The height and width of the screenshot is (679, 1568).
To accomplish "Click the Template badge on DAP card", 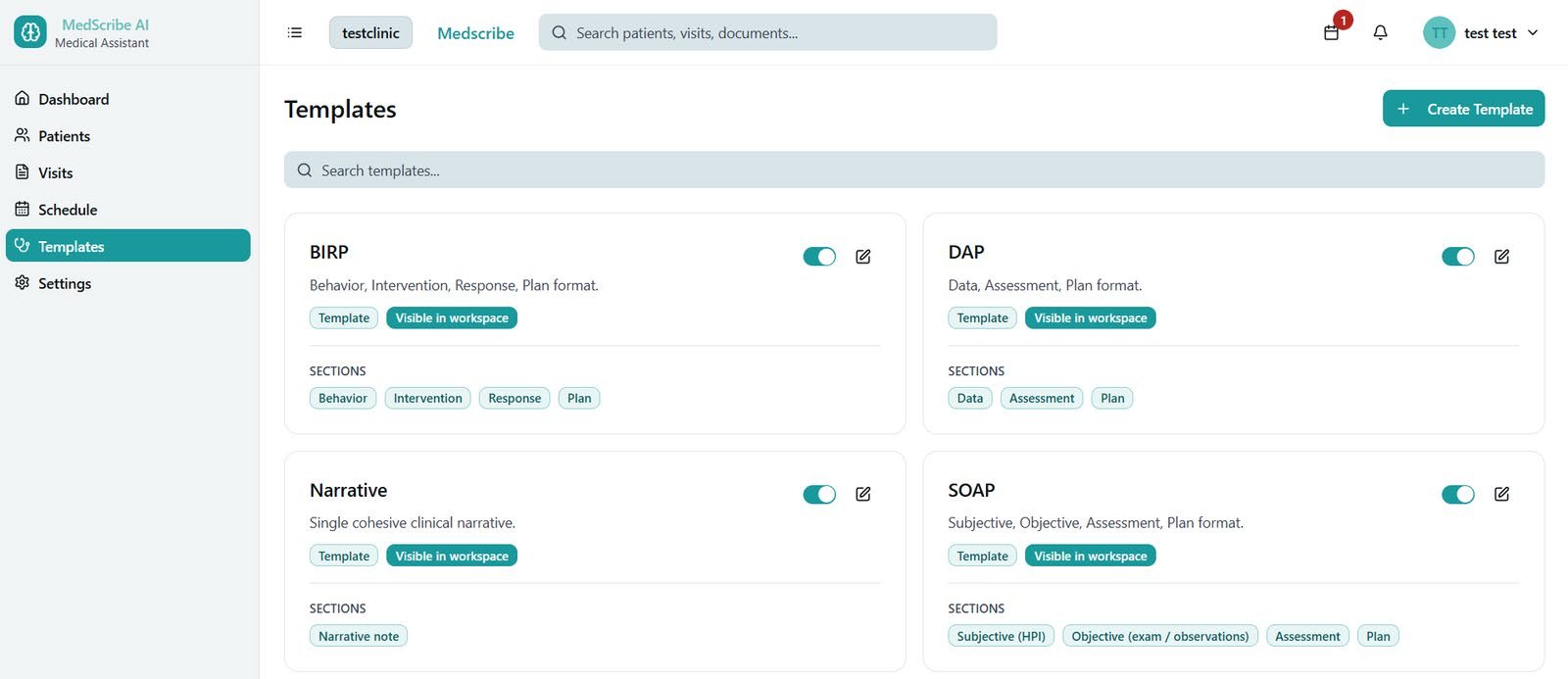I will (x=982, y=317).
